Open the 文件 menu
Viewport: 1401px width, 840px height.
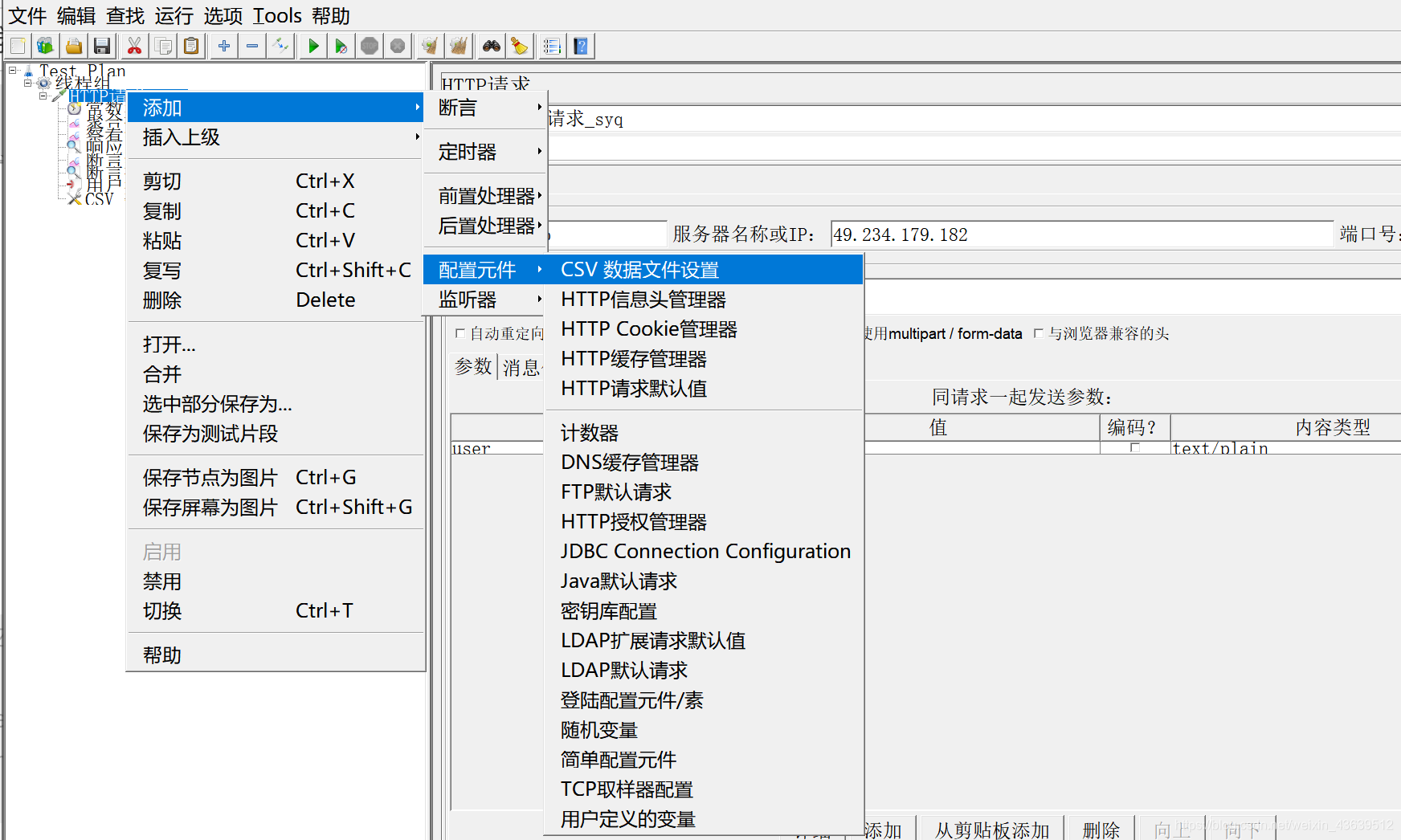click(x=27, y=16)
